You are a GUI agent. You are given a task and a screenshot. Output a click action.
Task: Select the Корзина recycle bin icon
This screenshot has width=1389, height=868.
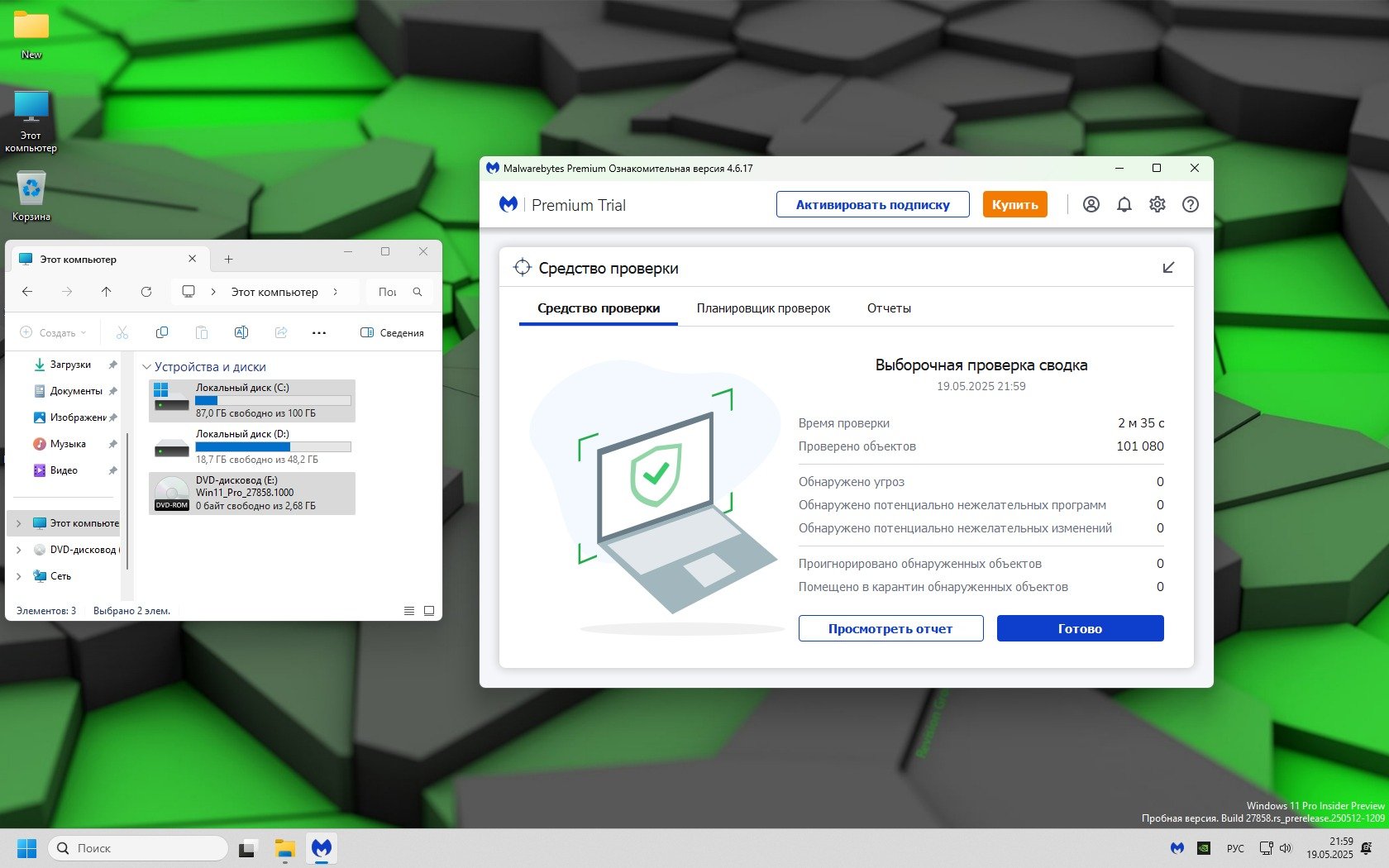[x=31, y=196]
